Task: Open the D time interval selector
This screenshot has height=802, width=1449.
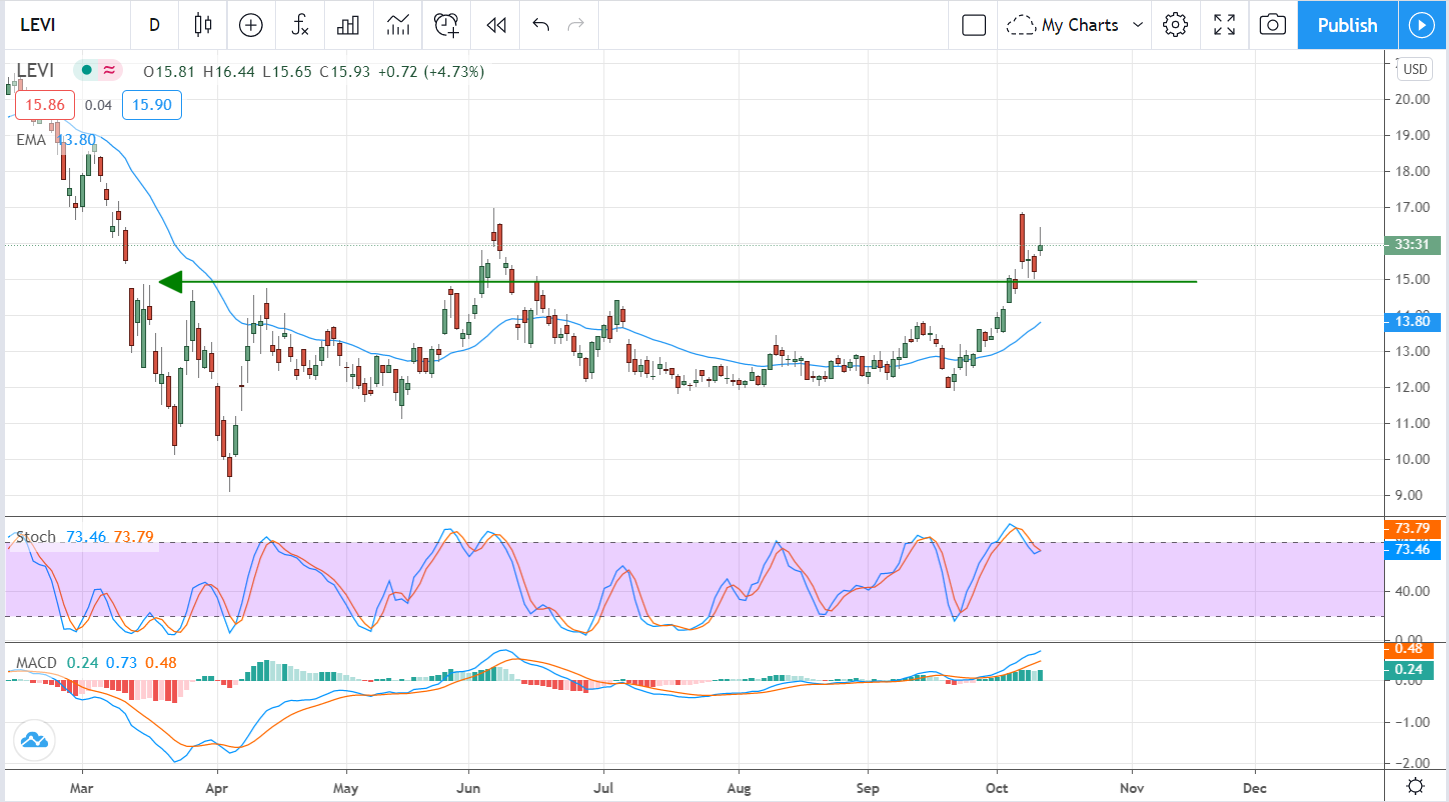Action: [x=154, y=25]
